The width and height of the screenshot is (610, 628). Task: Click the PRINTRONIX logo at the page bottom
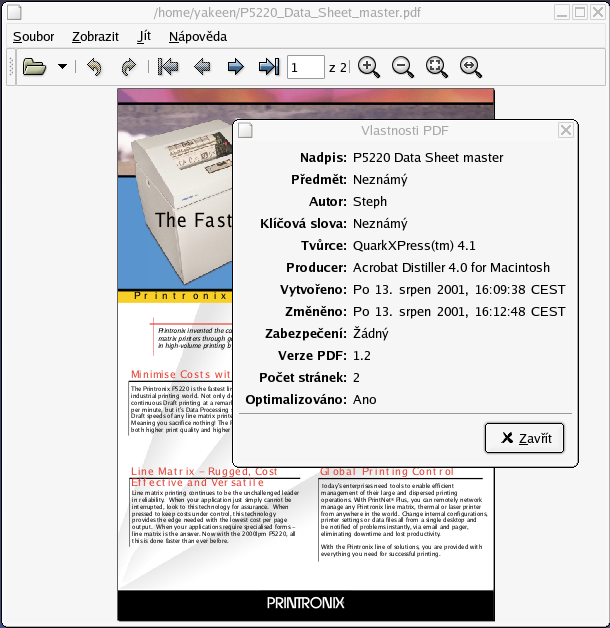[305, 603]
